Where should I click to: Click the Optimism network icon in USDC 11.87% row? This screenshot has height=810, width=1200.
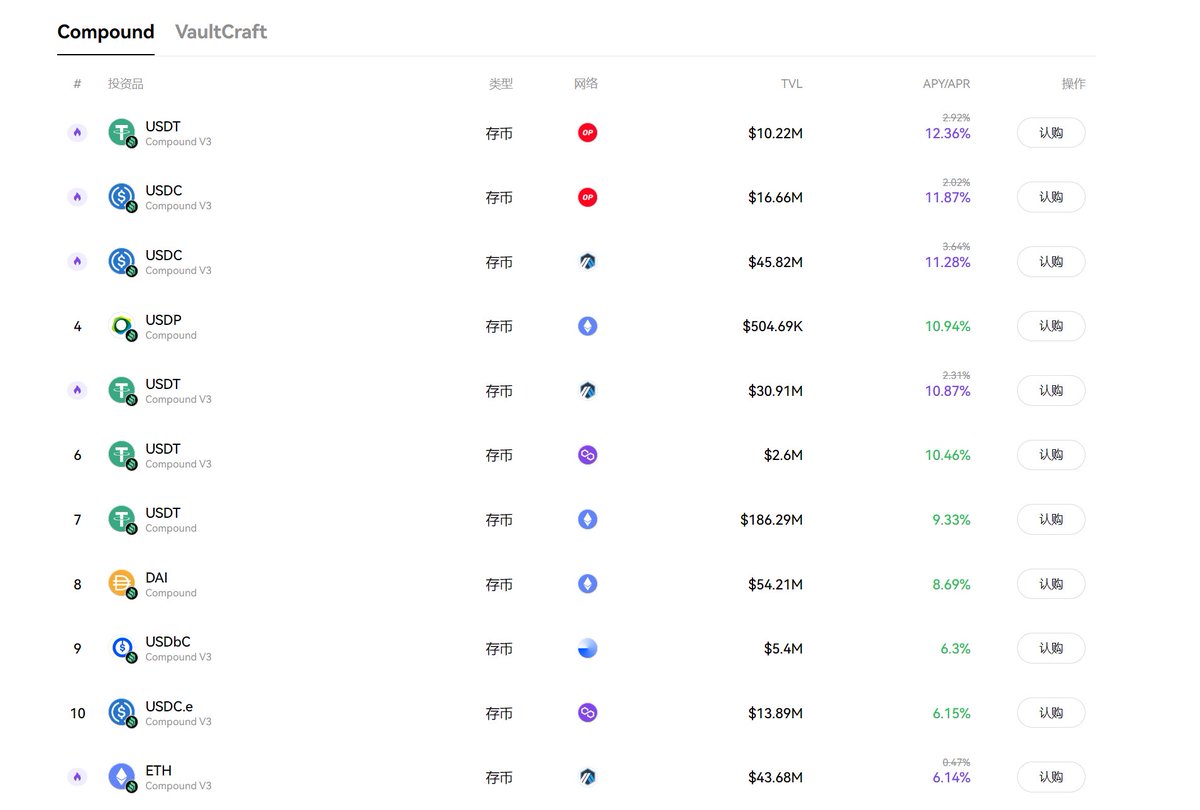pos(588,197)
